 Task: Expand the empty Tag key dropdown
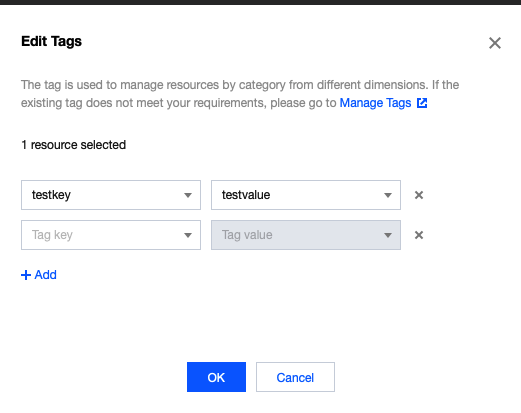click(111, 235)
